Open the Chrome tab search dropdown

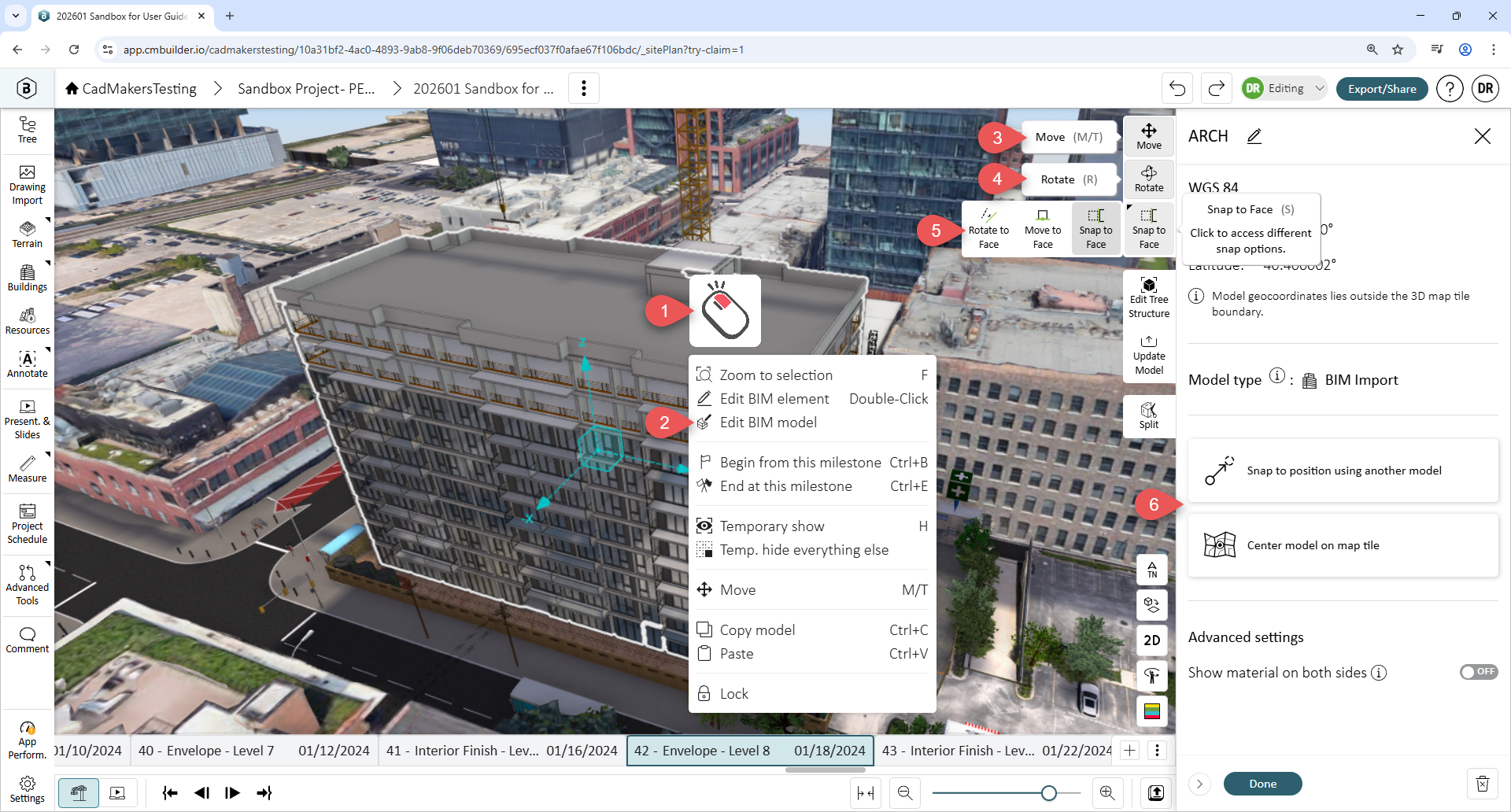point(16,16)
